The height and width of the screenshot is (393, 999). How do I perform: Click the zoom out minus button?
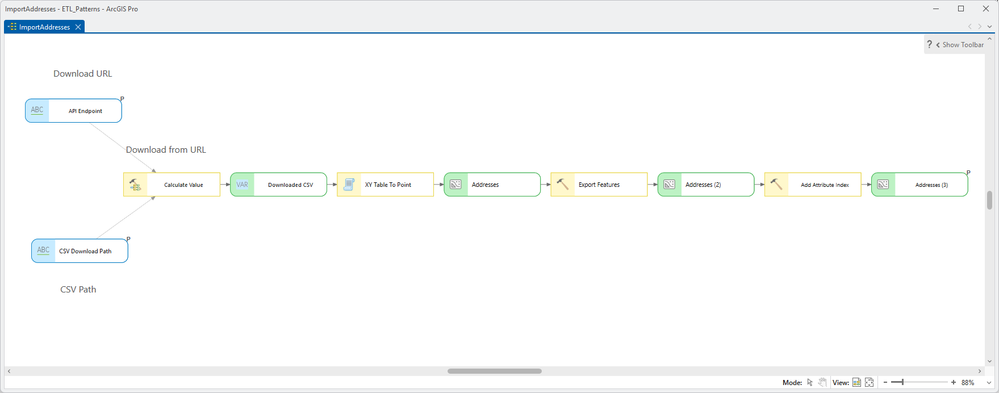[886, 382]
